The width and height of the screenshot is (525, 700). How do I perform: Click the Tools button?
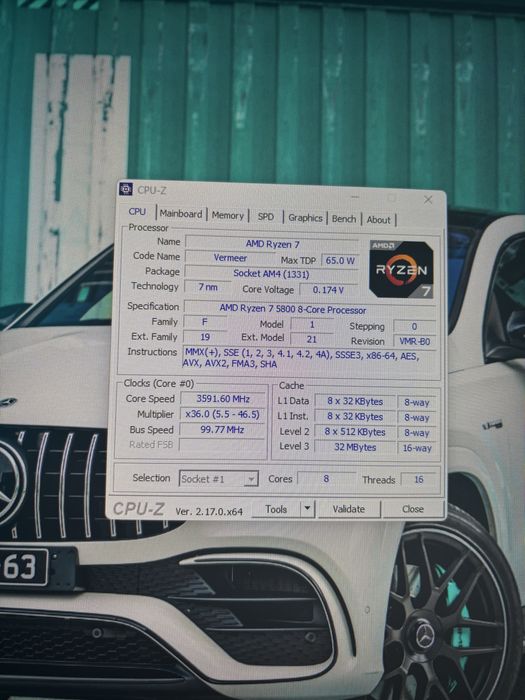pos(276,509)
